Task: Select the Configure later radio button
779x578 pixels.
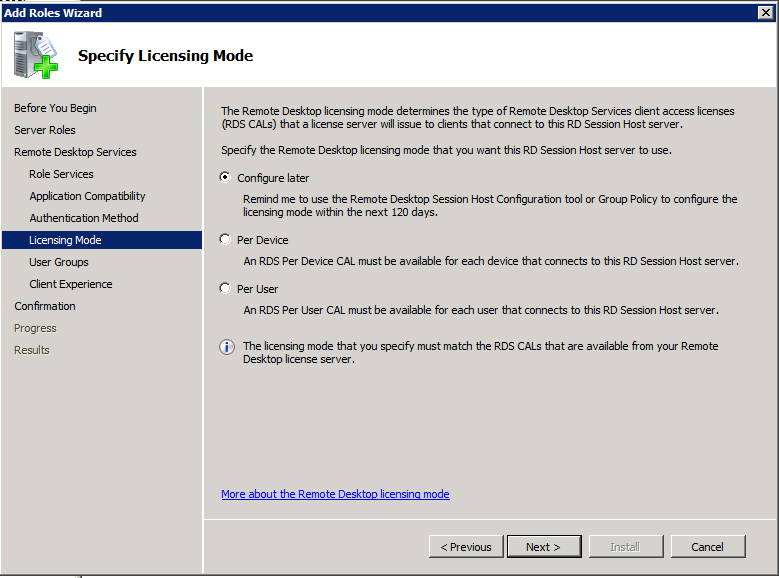Action: point(225,177)
